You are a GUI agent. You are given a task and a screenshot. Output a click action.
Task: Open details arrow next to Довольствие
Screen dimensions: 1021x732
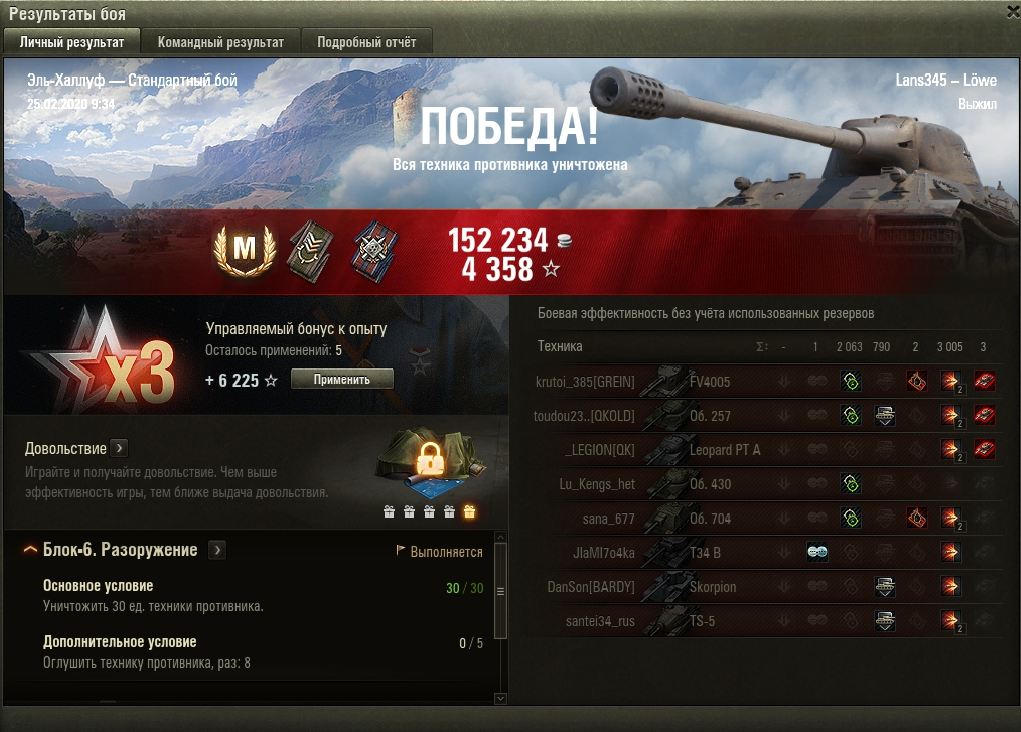119,448
